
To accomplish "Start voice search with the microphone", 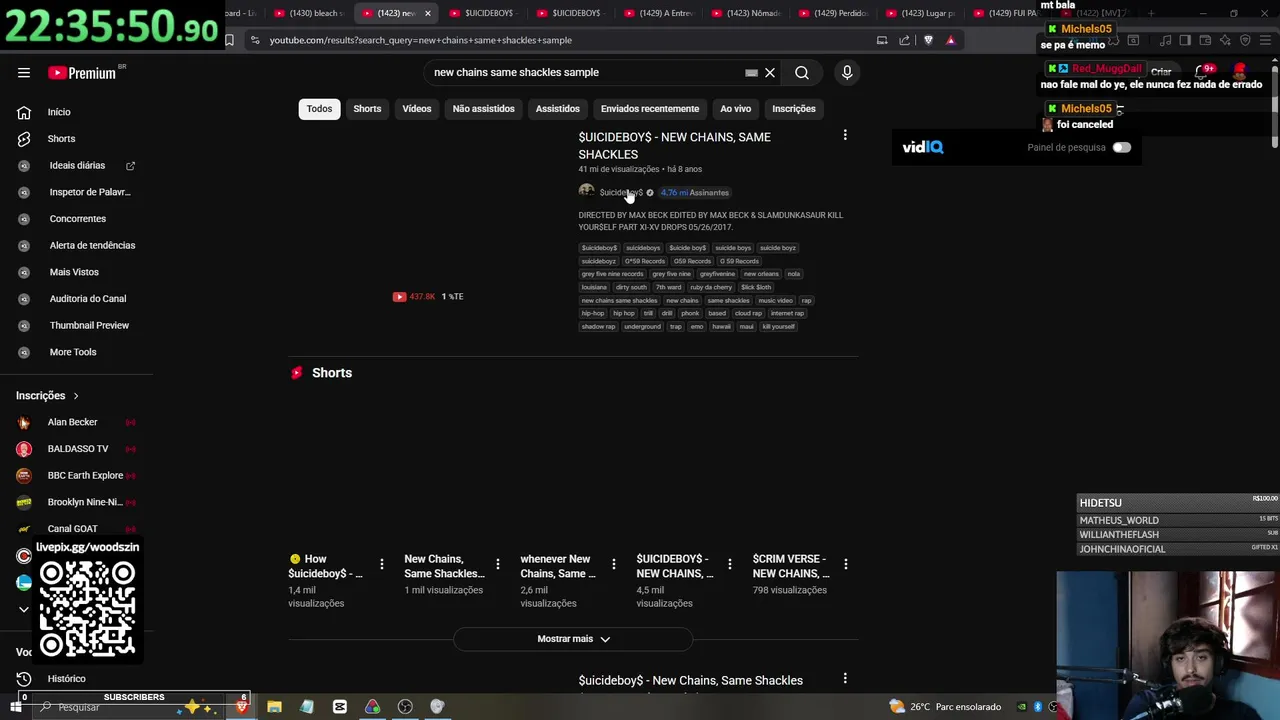I will point(847,72).
